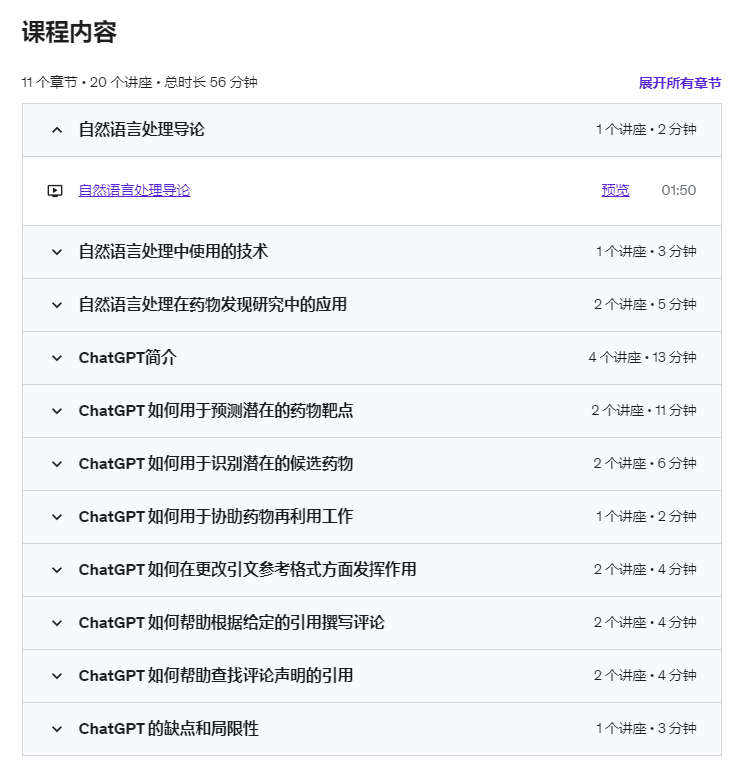Expand the ChatGPT简介 chevron arrow
Screen dimensions: 737x764
coord(57,358)
